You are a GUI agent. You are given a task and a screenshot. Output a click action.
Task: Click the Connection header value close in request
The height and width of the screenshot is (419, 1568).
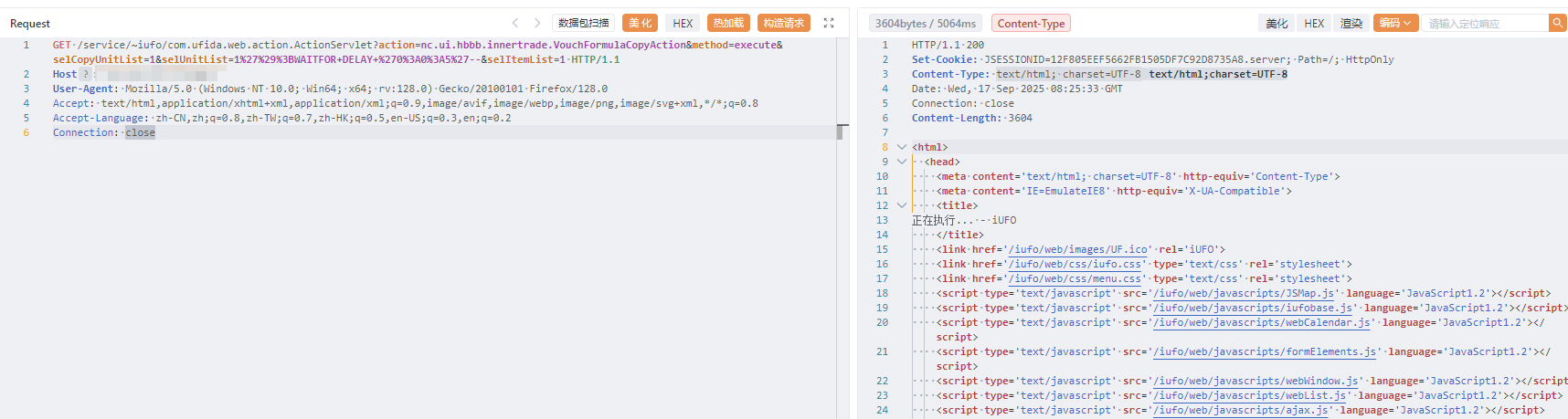pyautogui.click(x=141, y=132)
